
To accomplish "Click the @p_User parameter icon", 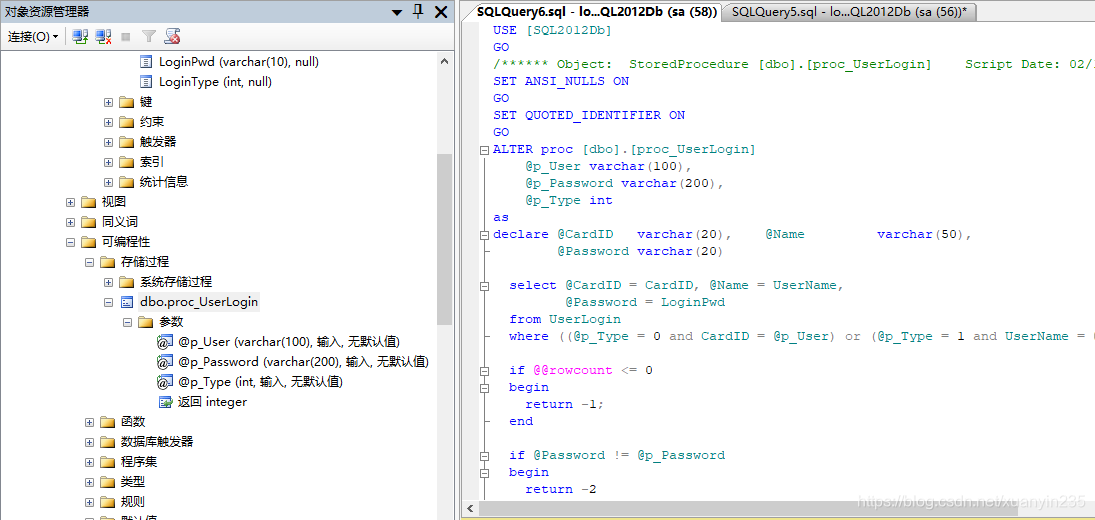I will [165, 342].
